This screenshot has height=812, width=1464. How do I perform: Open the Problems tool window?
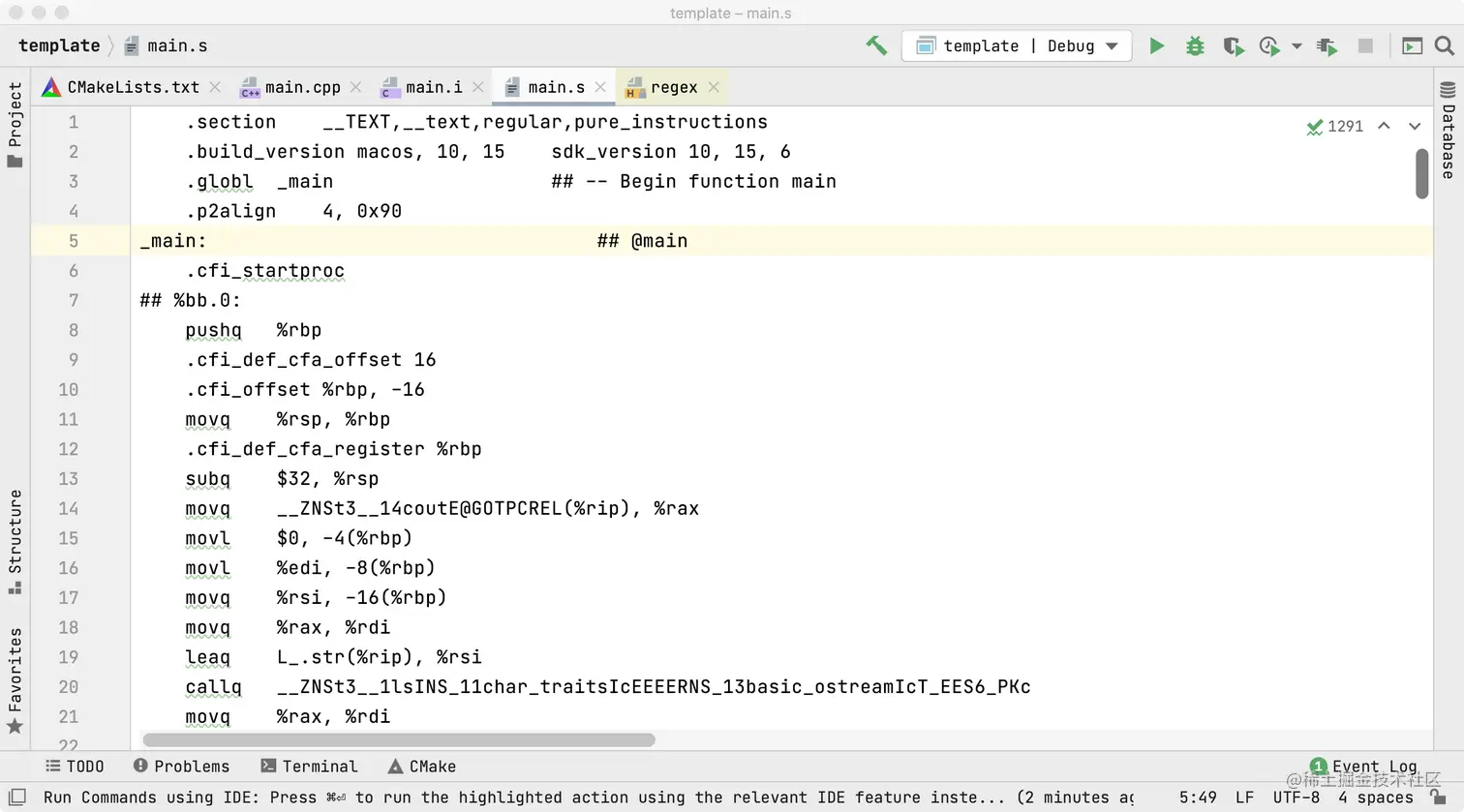pyautogui.click(x=181, y=767)
